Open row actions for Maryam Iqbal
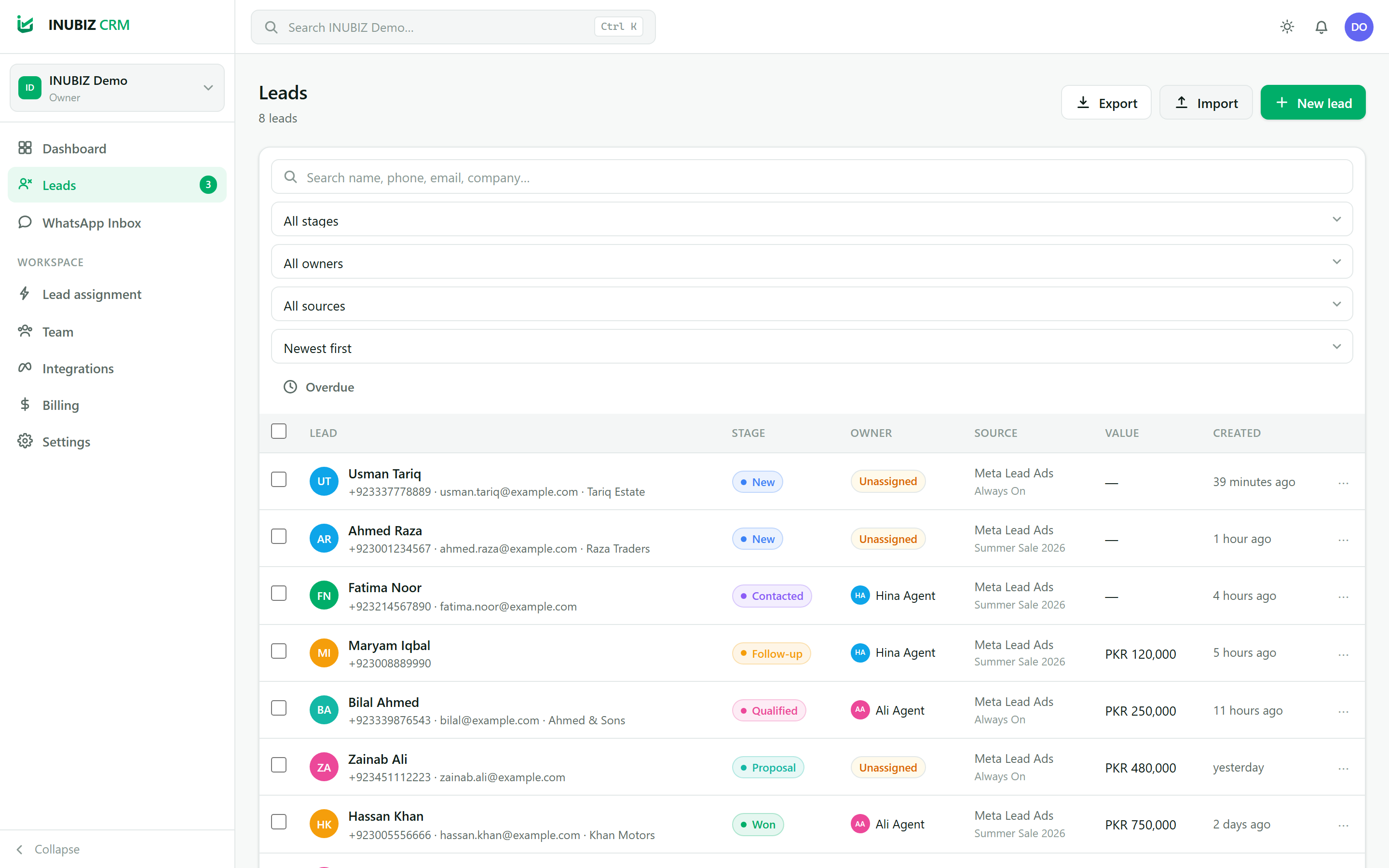This screenshot has width=1389, height=868. click(1343, 654)
